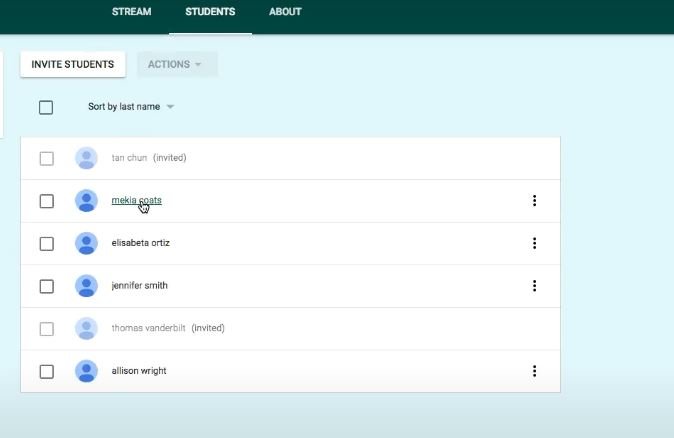Click allison wright's avatar icon
This screenshot has height=438, width=674.
coord(86,371)
